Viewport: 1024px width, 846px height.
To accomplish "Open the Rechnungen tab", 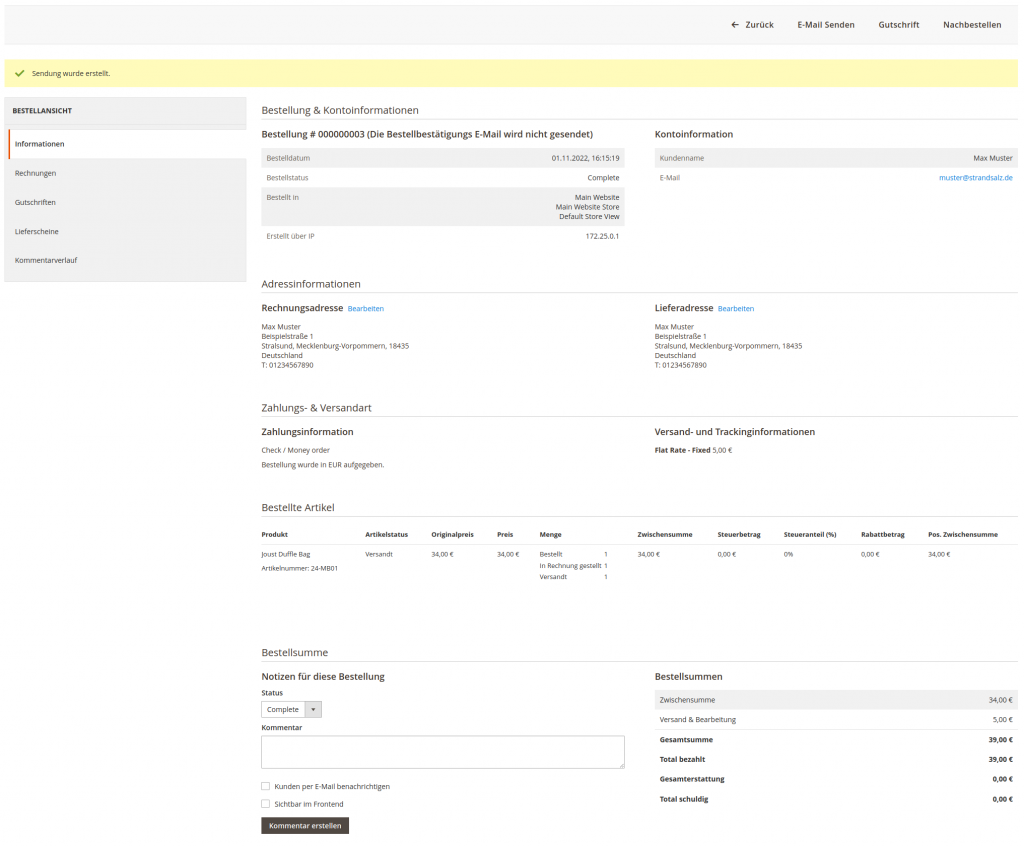I will [36, 173].
